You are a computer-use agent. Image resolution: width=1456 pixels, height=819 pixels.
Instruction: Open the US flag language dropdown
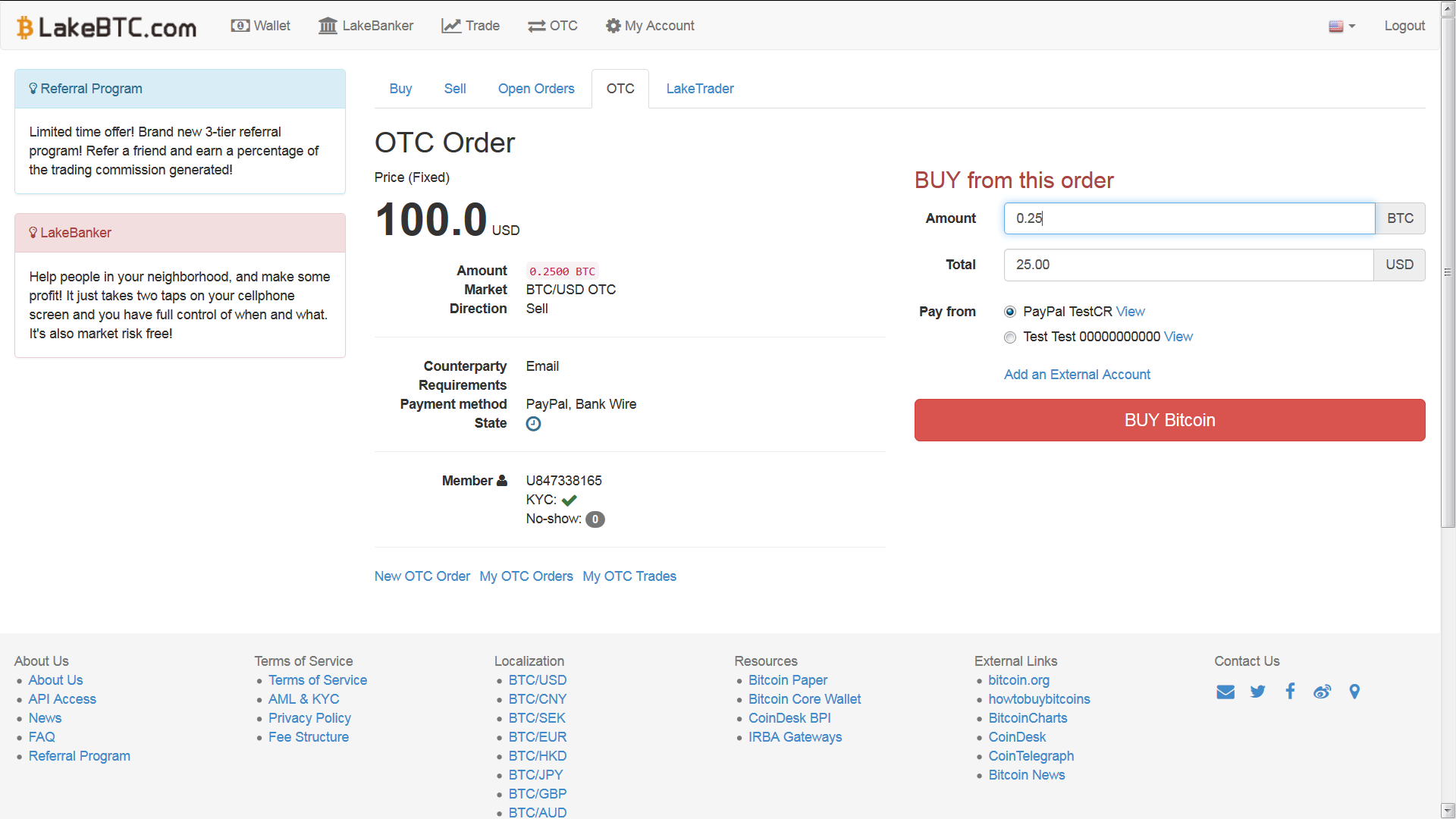click(x=1341, y=27)
